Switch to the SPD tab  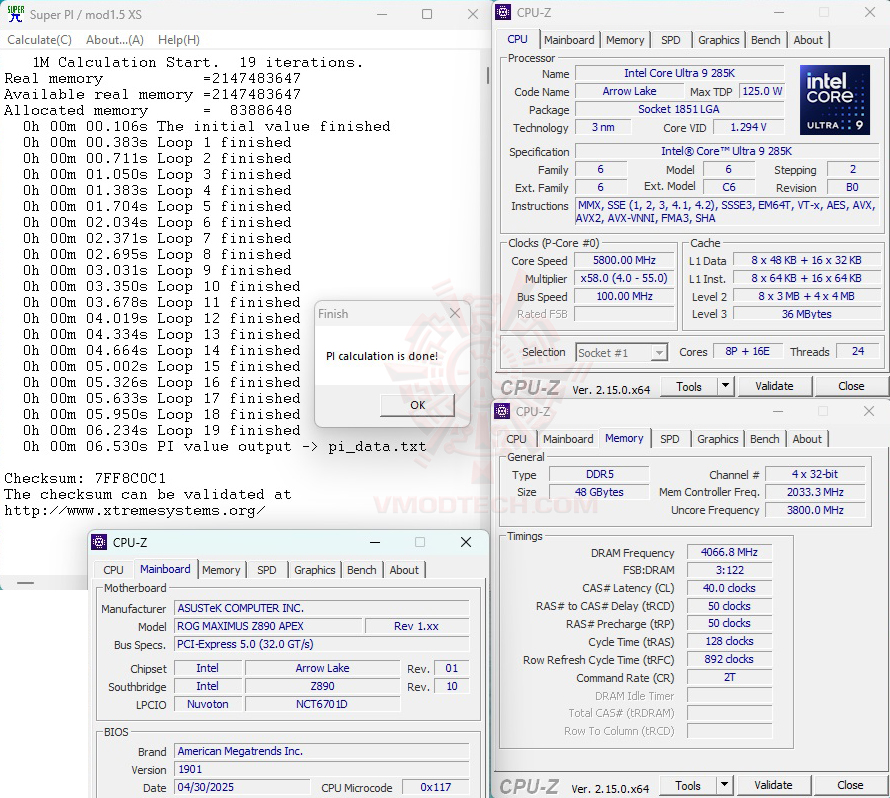click(671, 39)
